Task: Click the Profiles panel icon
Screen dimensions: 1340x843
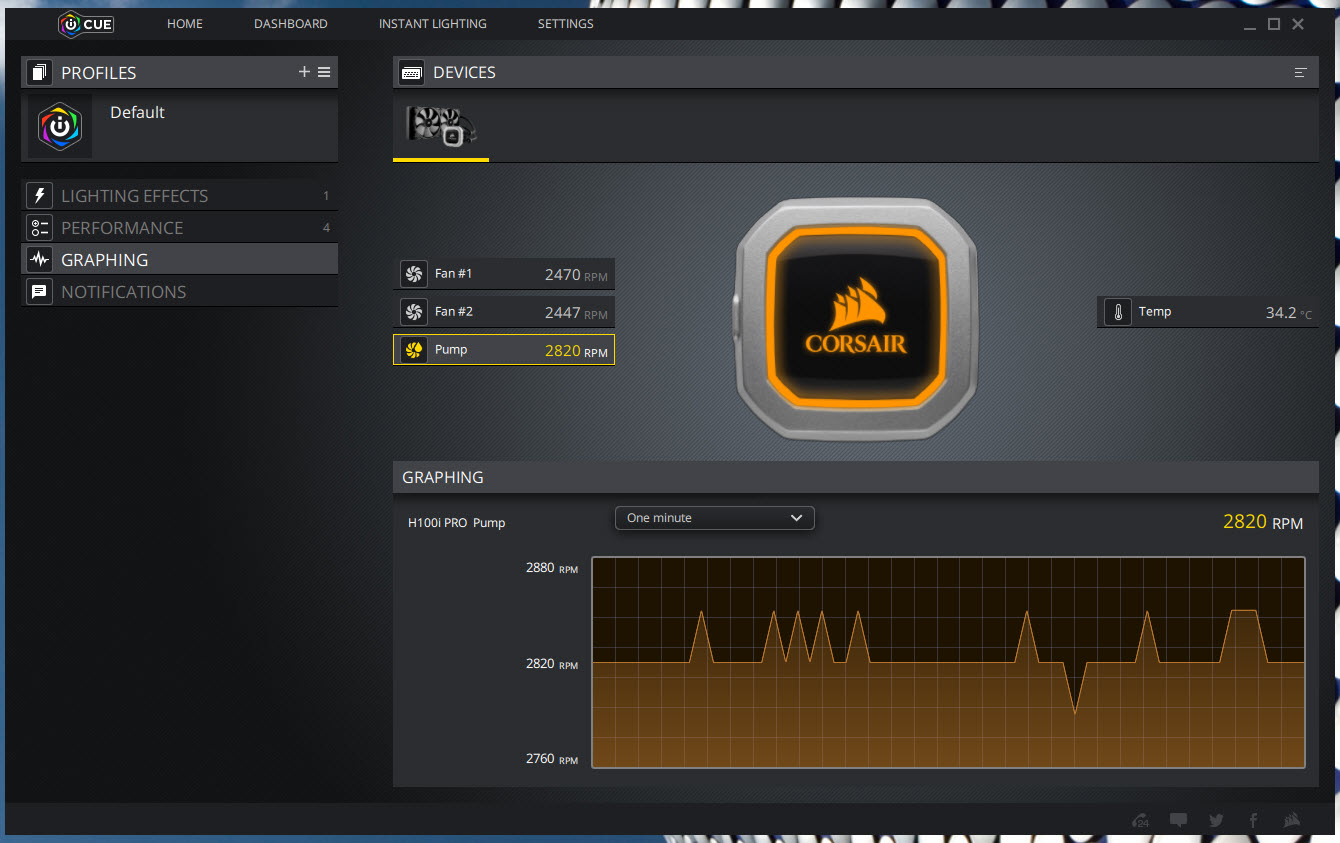Action: click(x=40, y=72)
